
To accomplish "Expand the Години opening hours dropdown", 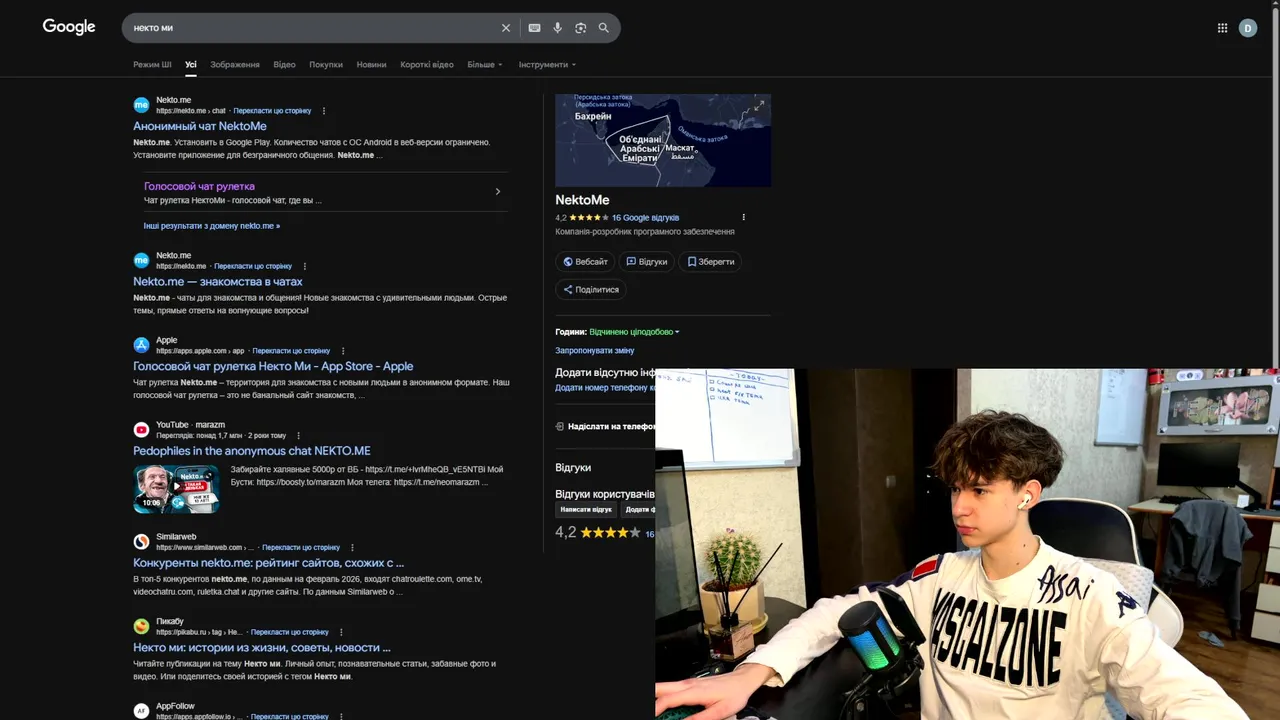I will (634, 332).
